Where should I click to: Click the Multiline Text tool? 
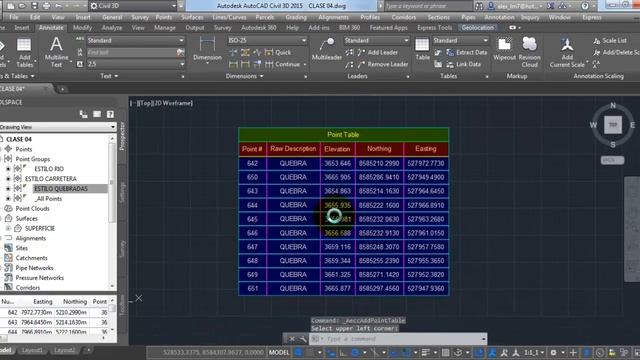coord(56,51)
